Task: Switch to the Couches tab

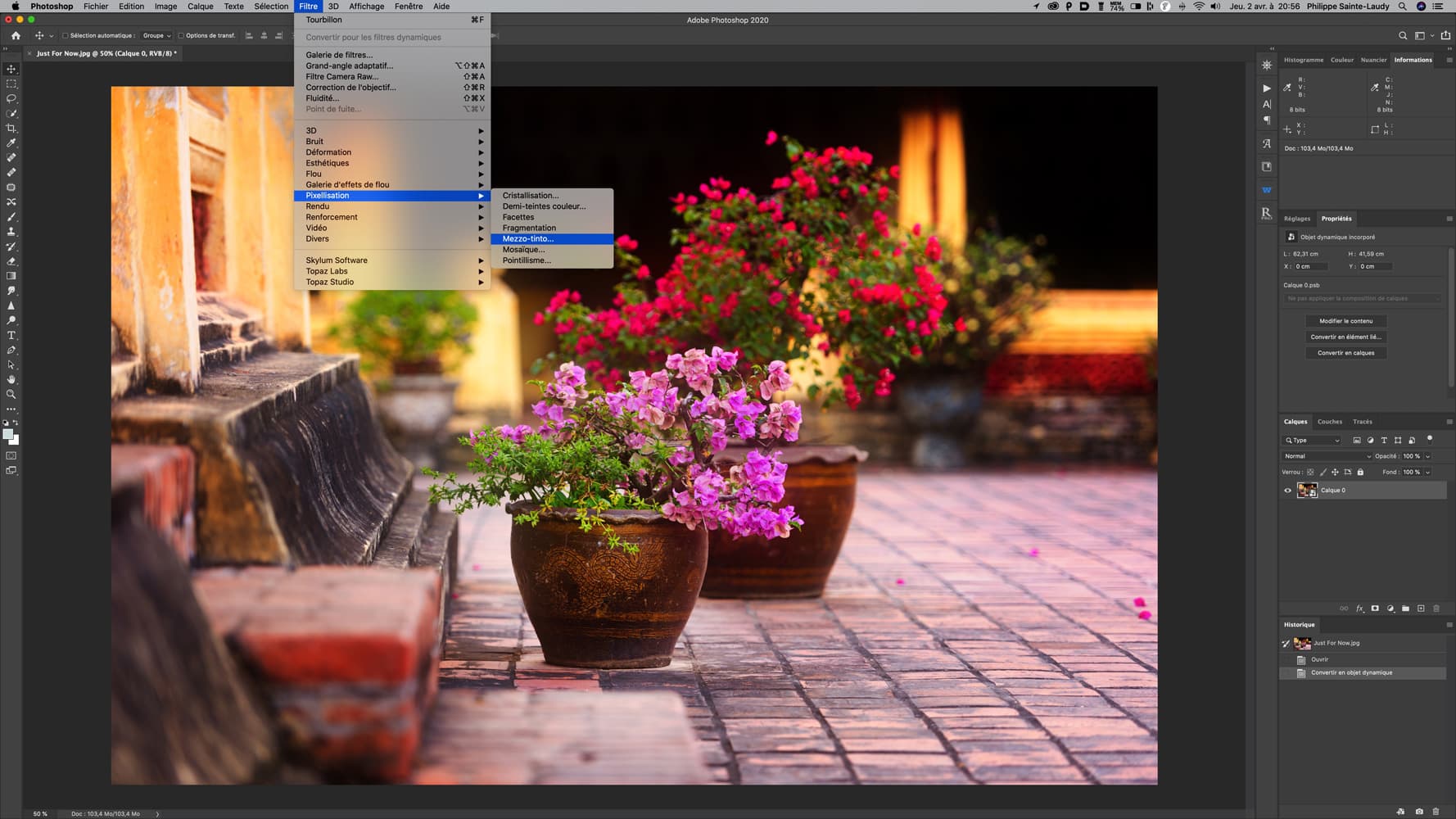Action: point(1329,422)
